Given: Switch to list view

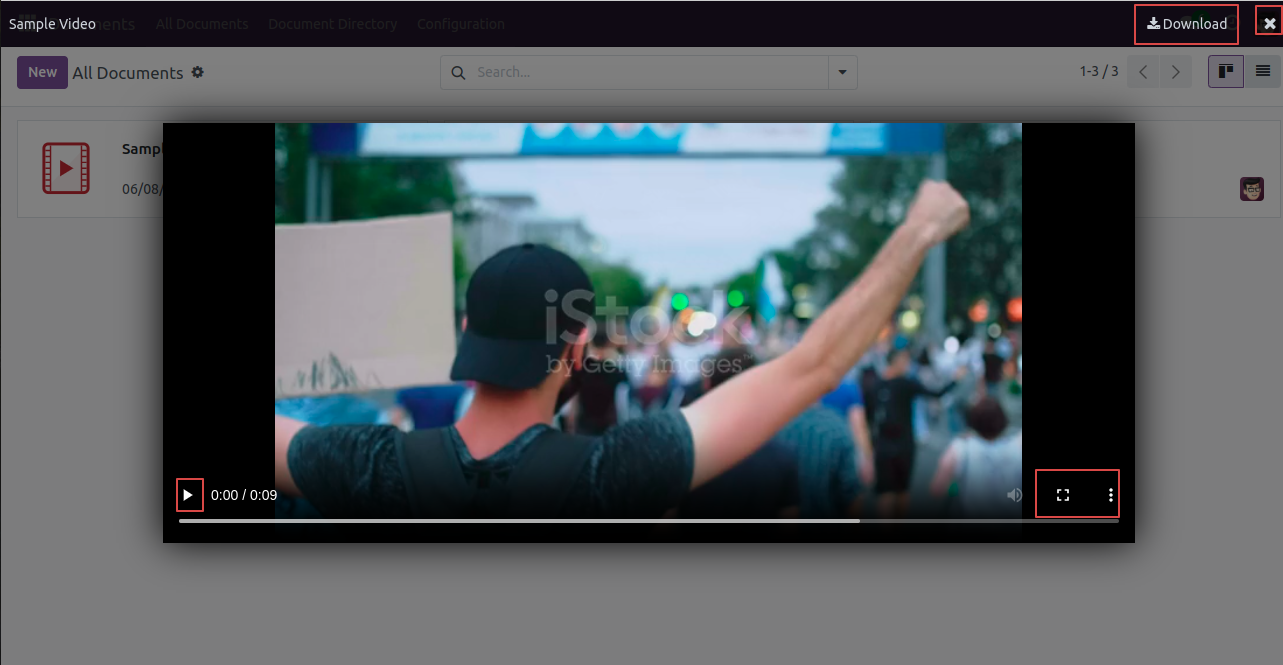Looking at the screenshot, I should [x=1263, y=71].
